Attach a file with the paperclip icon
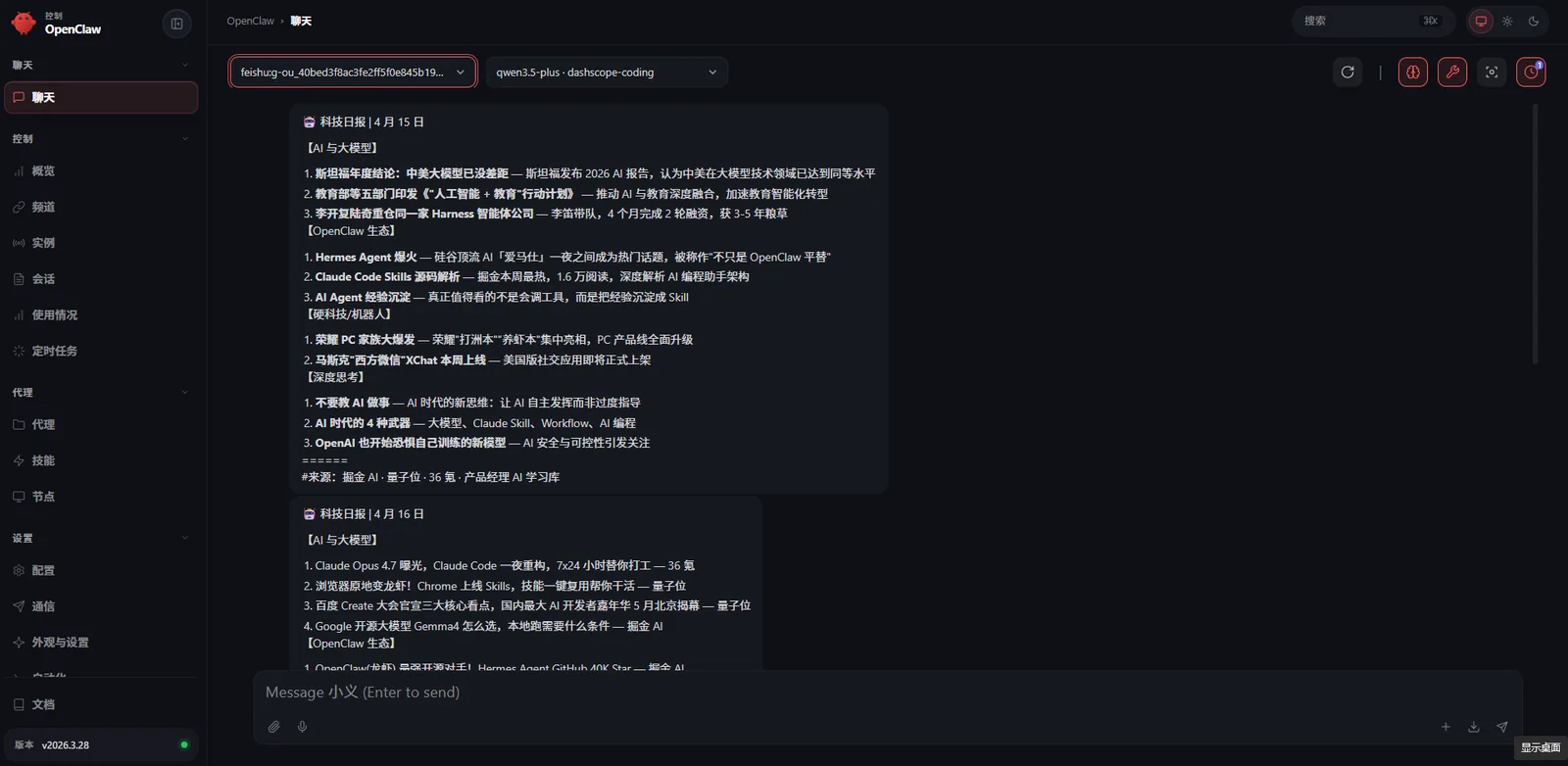1568x766 pixels. [274, 727]
